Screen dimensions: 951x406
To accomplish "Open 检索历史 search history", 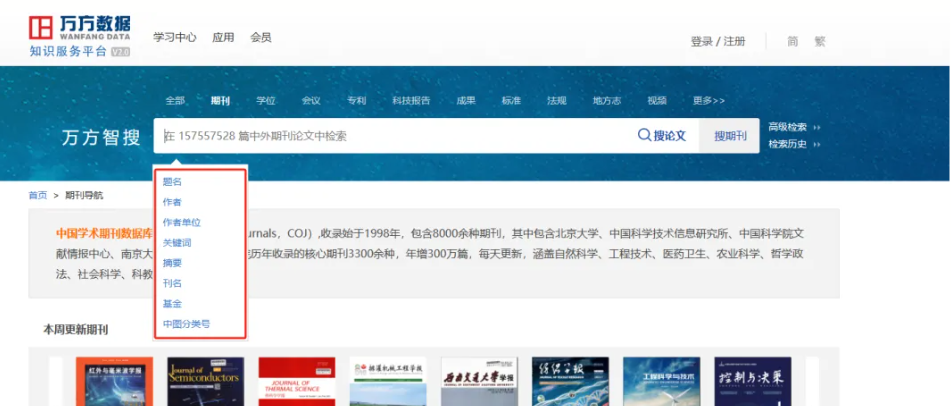I will 794,144.
